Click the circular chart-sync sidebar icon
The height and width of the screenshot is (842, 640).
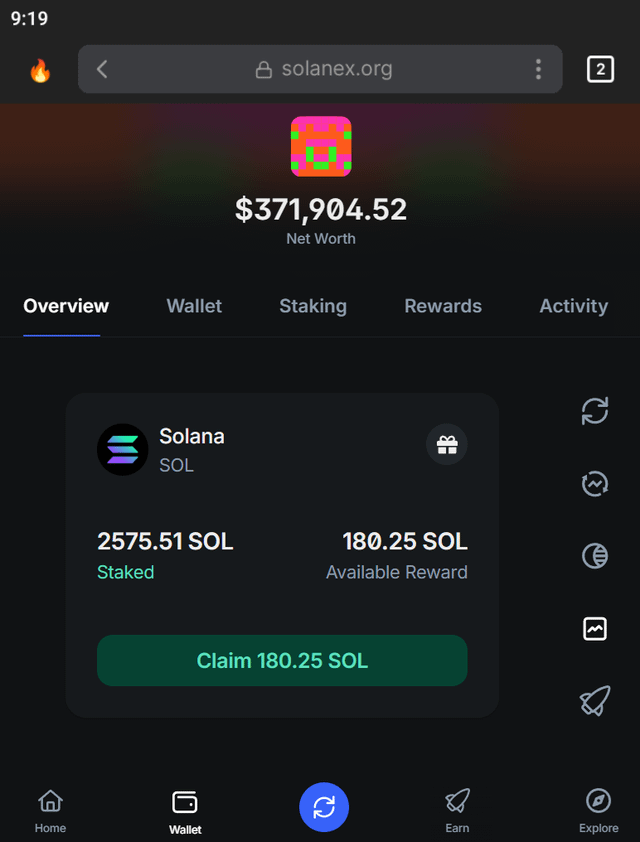pyautogui.click(x=595, y=484)
